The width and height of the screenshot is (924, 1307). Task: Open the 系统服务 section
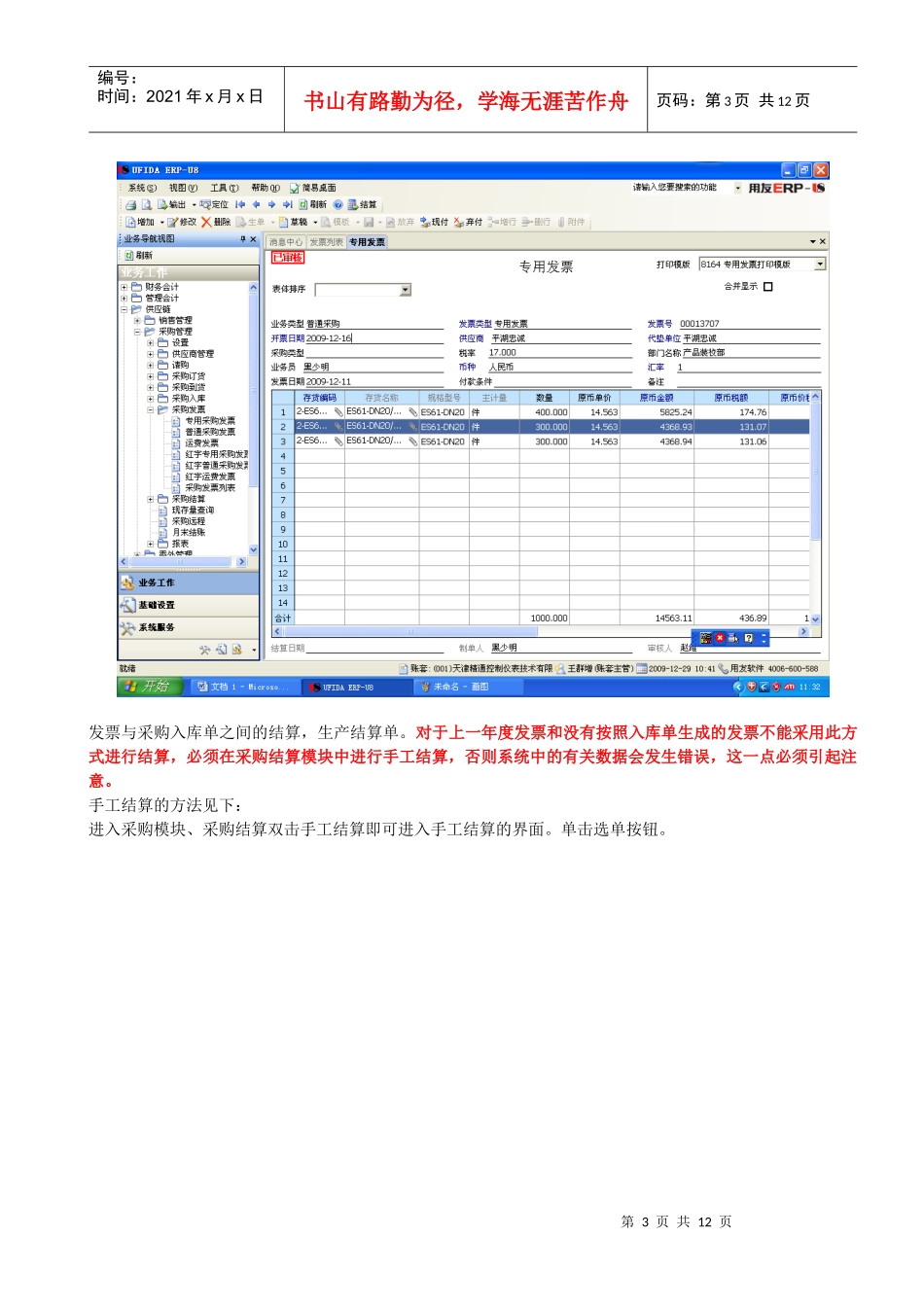pyautogui.click(x=189, y=628)
